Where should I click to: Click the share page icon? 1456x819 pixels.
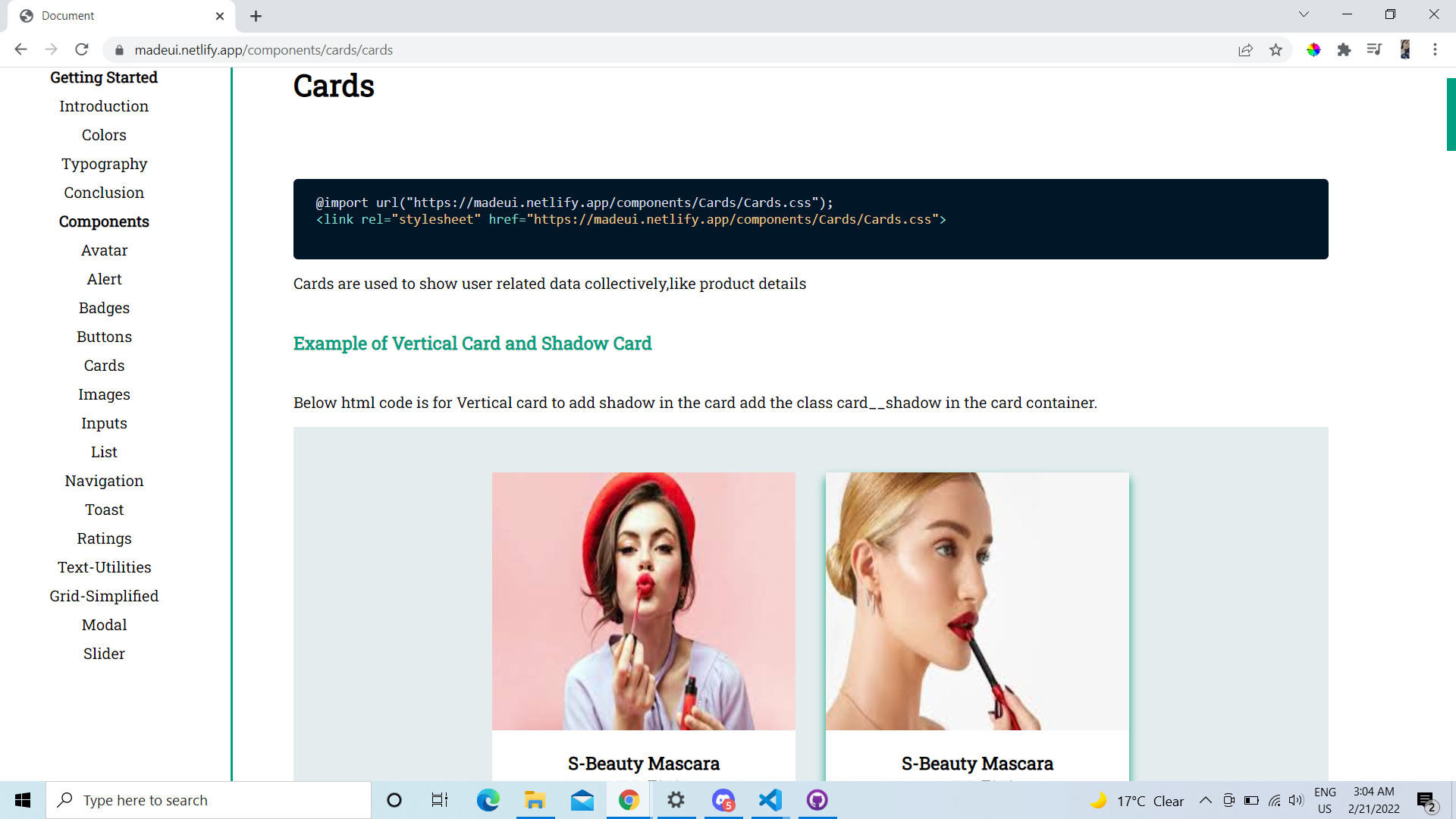pos(1245,50)
